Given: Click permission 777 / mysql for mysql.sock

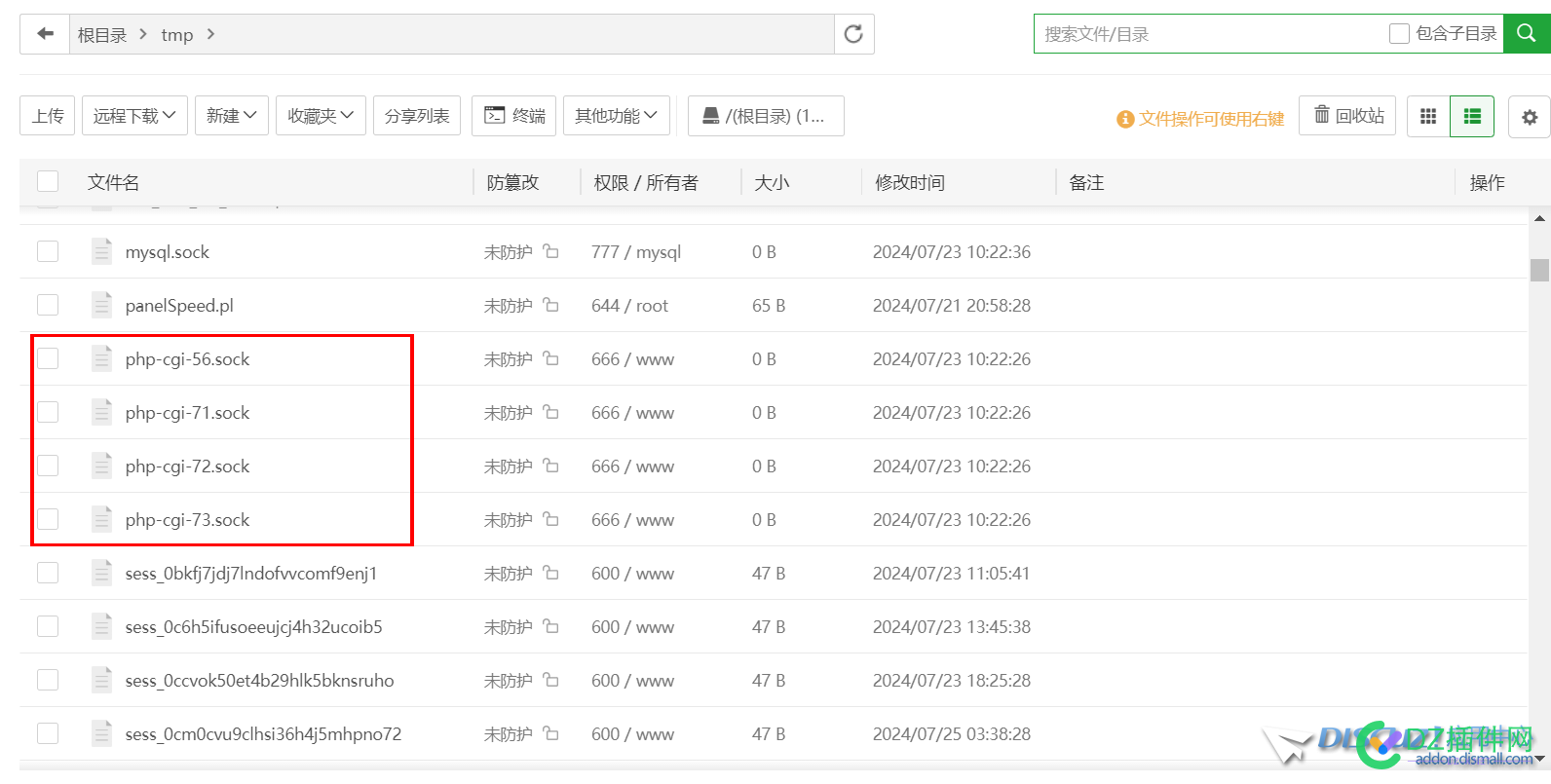Looking at the screenshot, I should (636, 251).
